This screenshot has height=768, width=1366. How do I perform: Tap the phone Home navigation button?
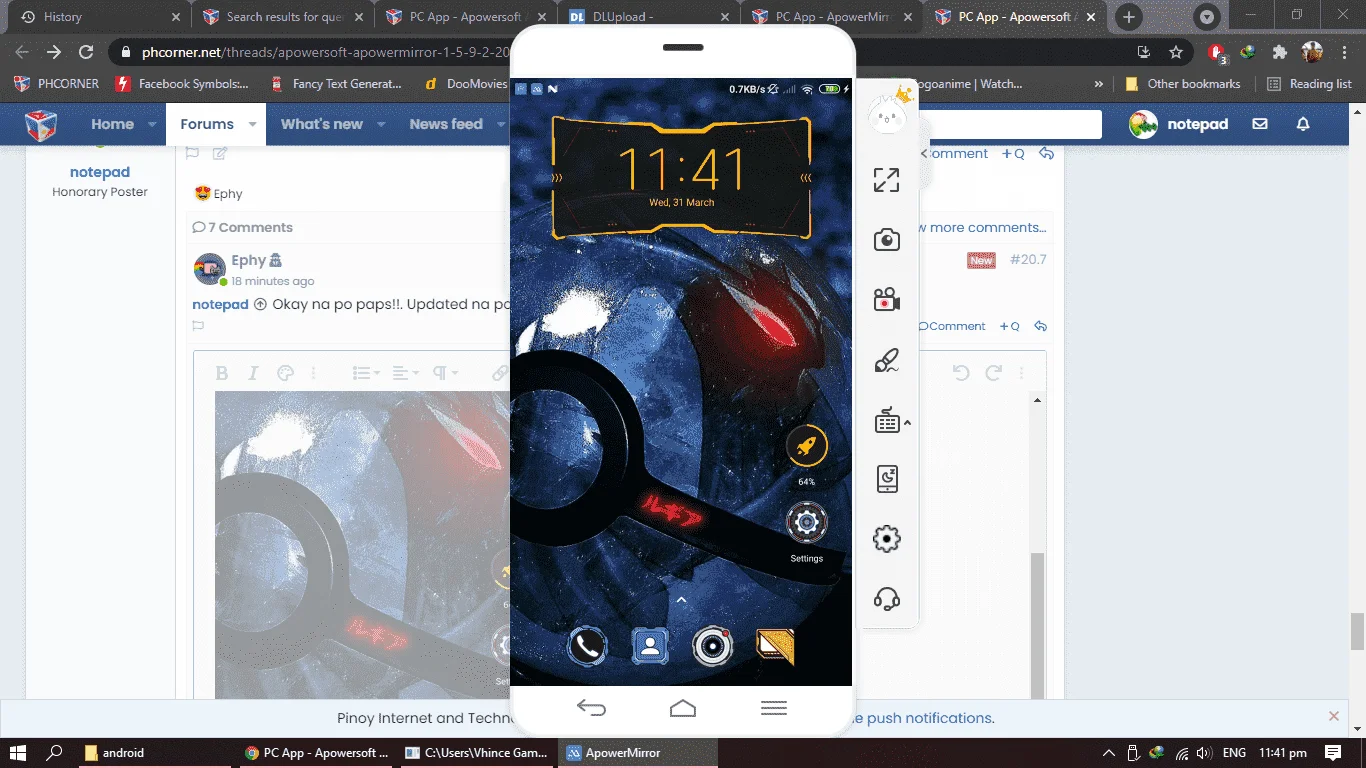[683, 708]
